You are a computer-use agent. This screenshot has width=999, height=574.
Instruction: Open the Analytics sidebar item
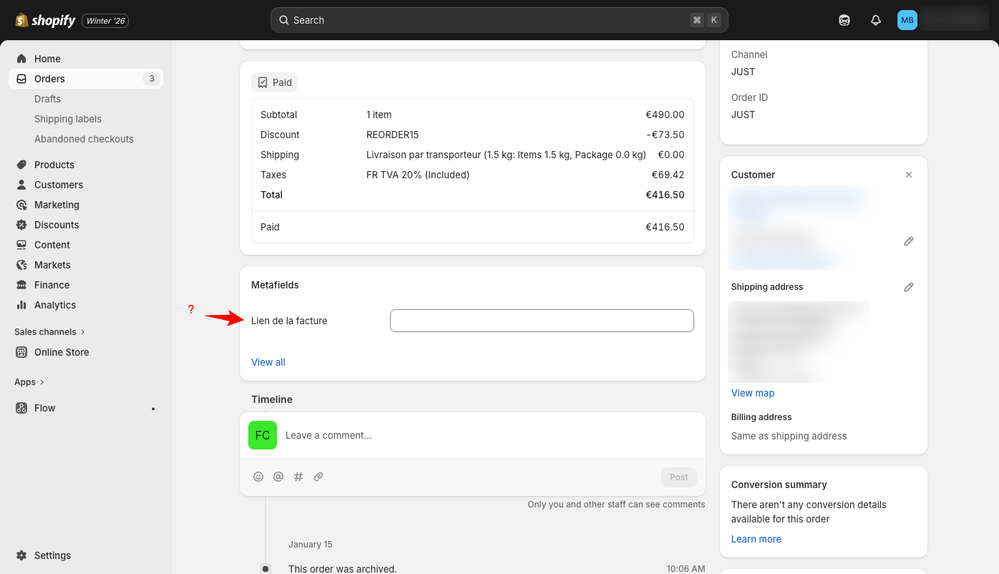coord(55,305)
